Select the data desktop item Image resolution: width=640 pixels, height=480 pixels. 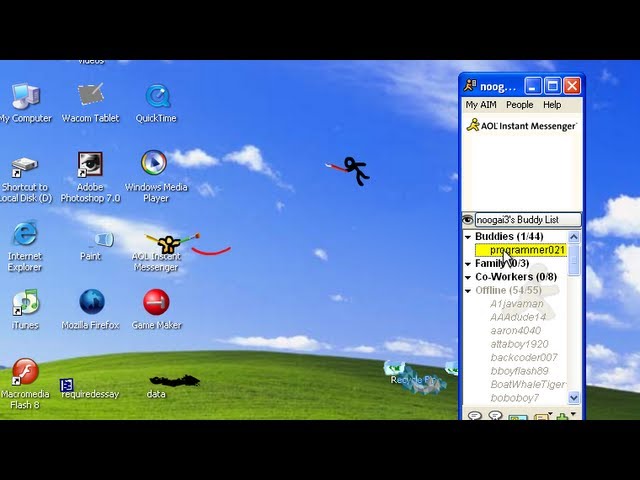click(x=174, y=381)
